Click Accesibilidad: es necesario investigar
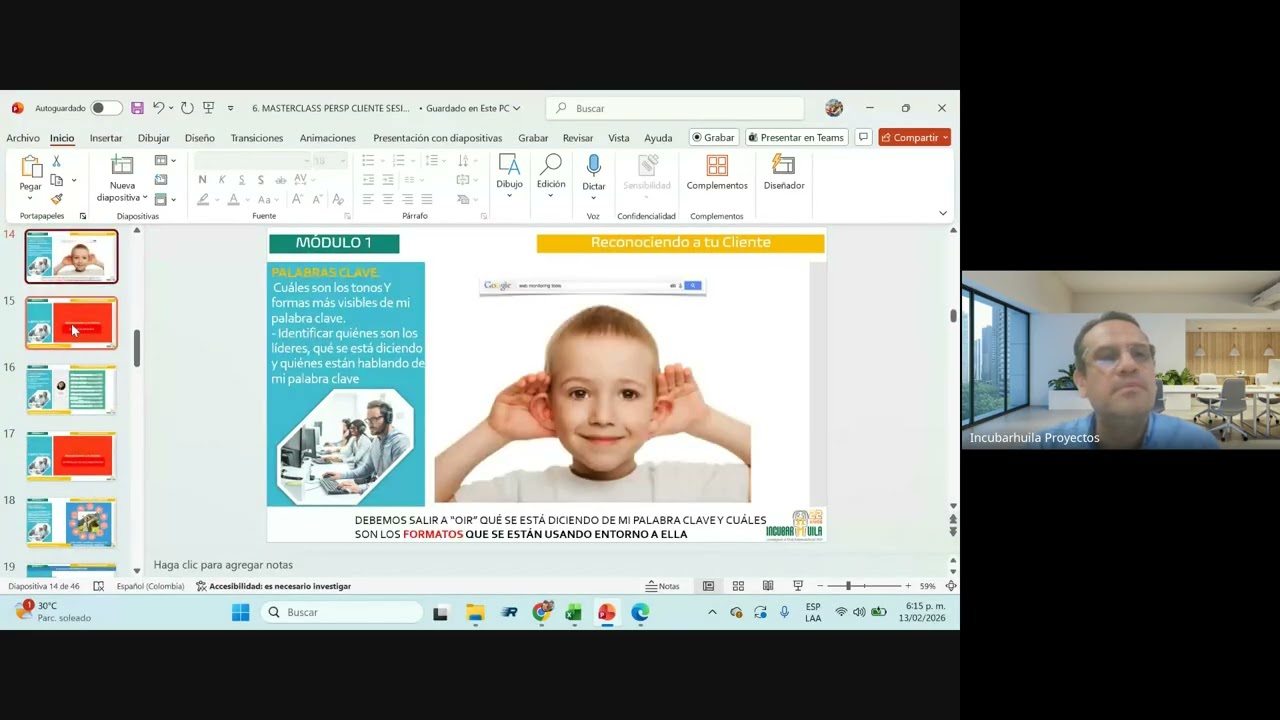1280x720 pixels. pos(274,586)
